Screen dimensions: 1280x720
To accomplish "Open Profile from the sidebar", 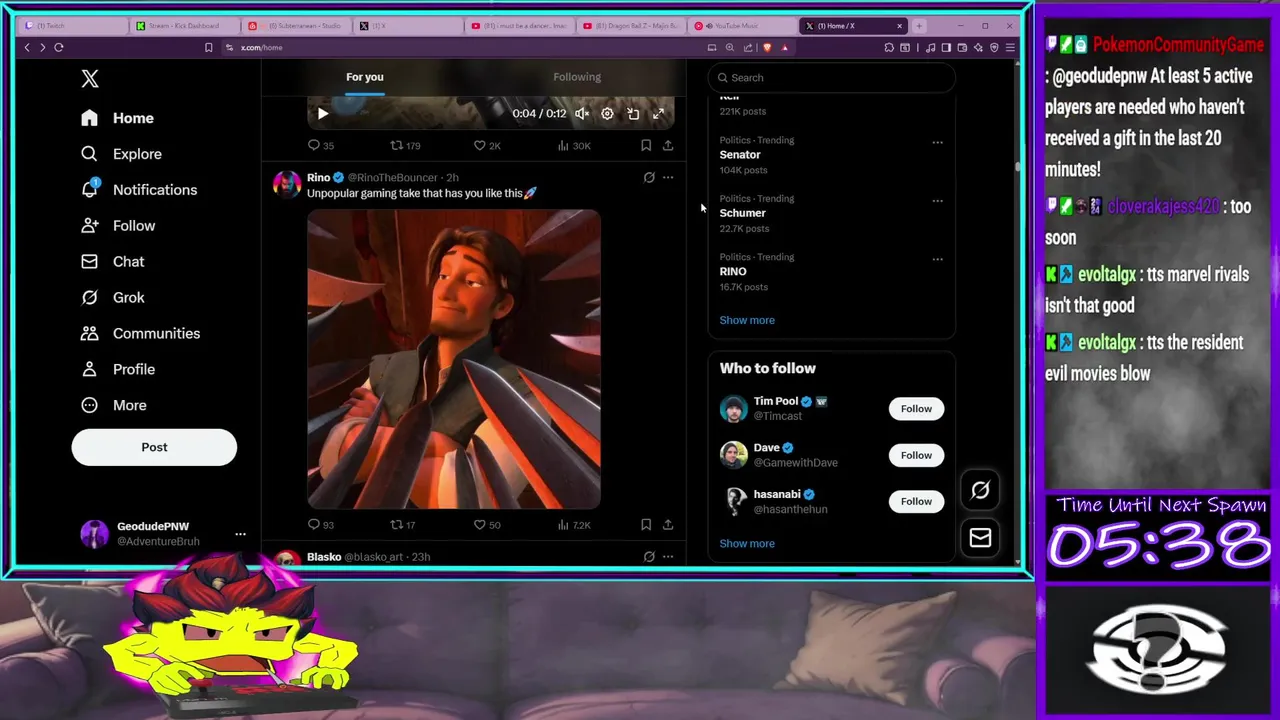I will coord(118,369).
